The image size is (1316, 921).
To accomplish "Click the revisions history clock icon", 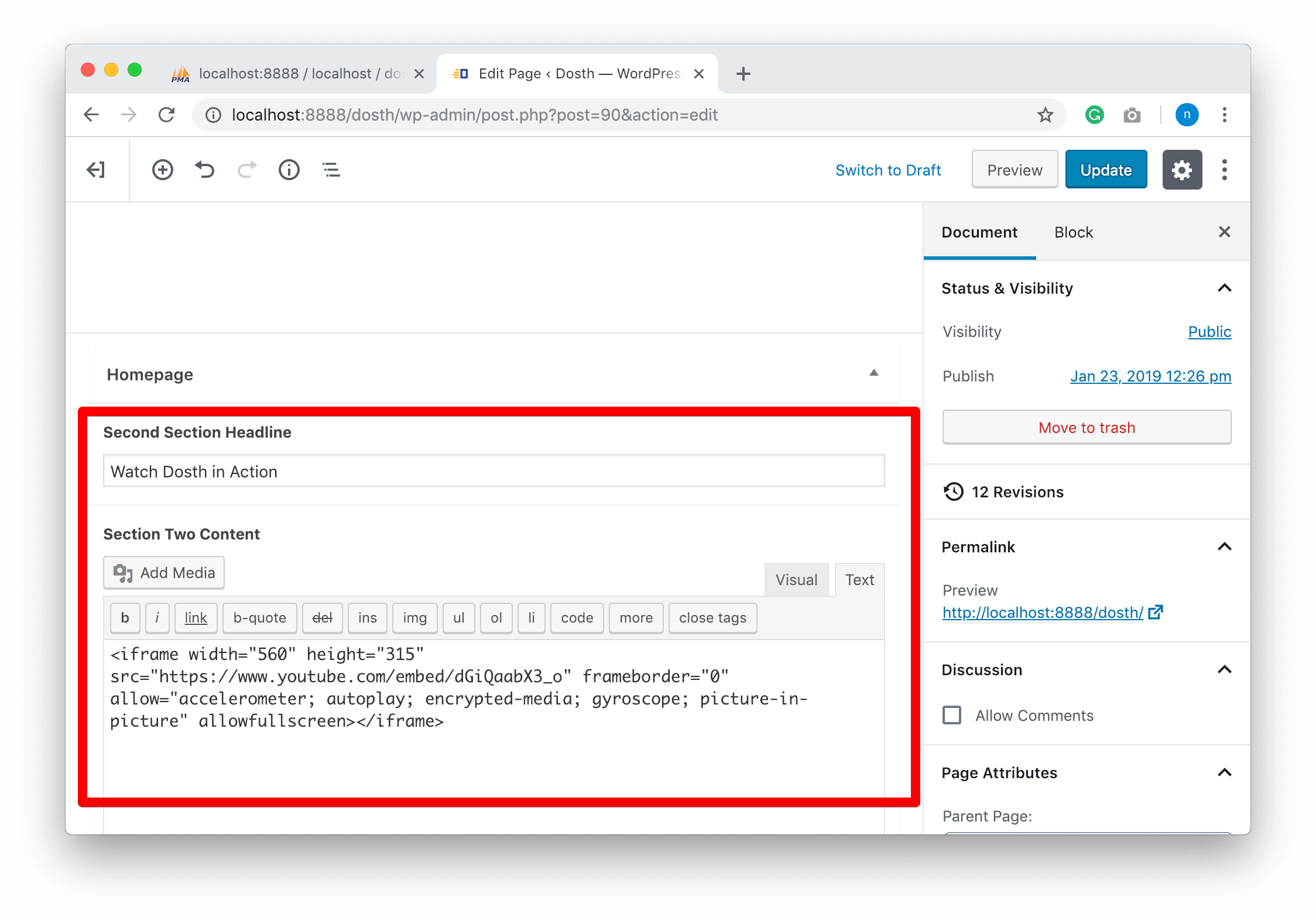I will click(x=954, y=492).
